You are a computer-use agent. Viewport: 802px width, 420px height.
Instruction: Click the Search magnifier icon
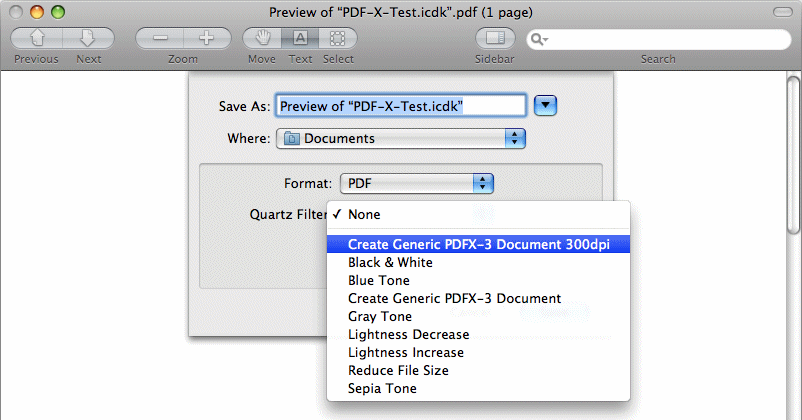pyautogui.click(x=538, y=39)
